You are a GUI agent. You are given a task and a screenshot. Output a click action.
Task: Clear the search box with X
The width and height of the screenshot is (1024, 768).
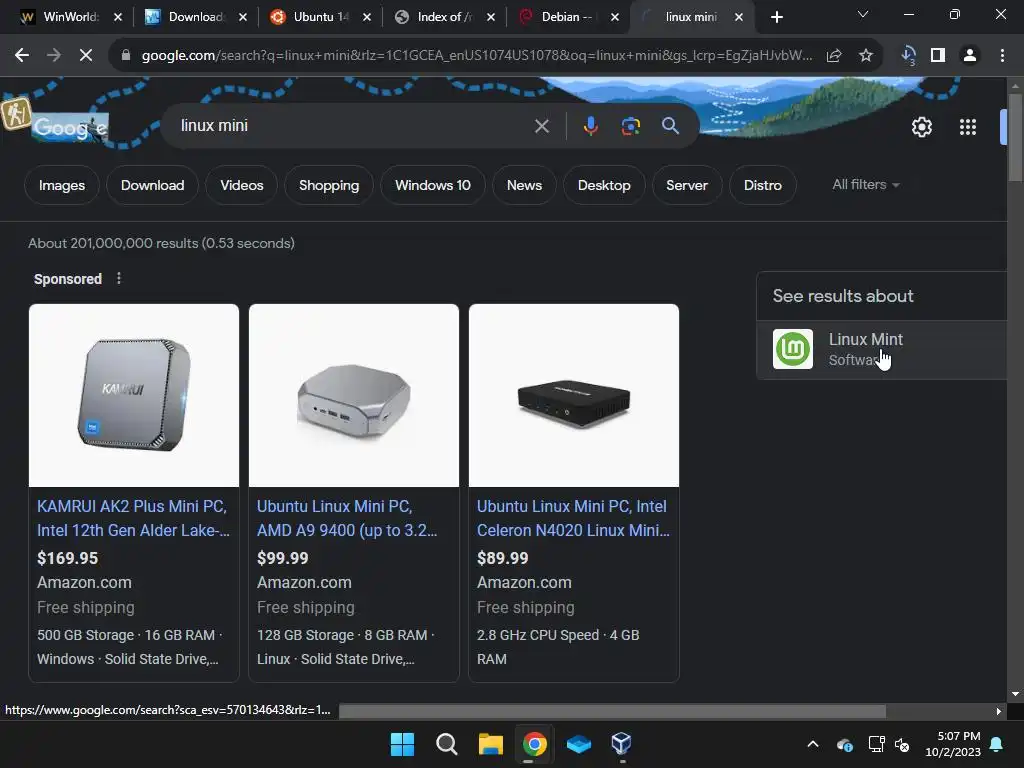[x=541, y=126]
